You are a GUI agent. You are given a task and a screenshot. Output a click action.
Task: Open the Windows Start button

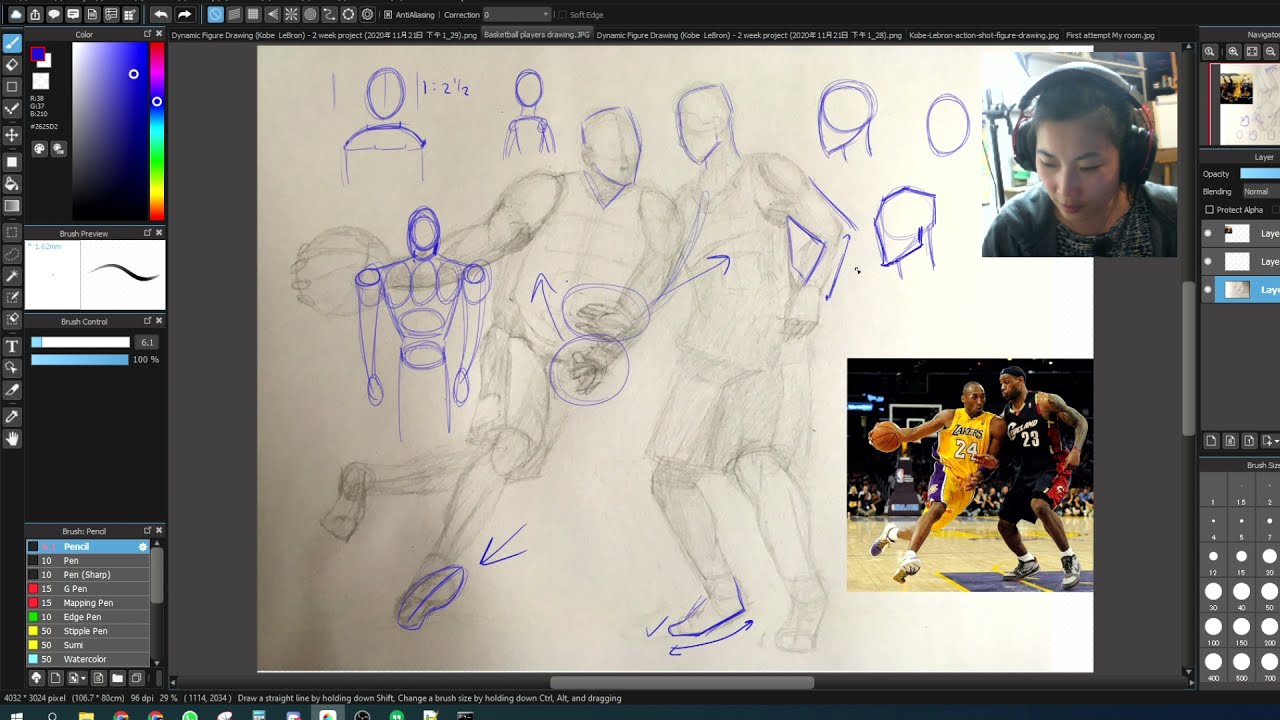[x=16, y=715]
